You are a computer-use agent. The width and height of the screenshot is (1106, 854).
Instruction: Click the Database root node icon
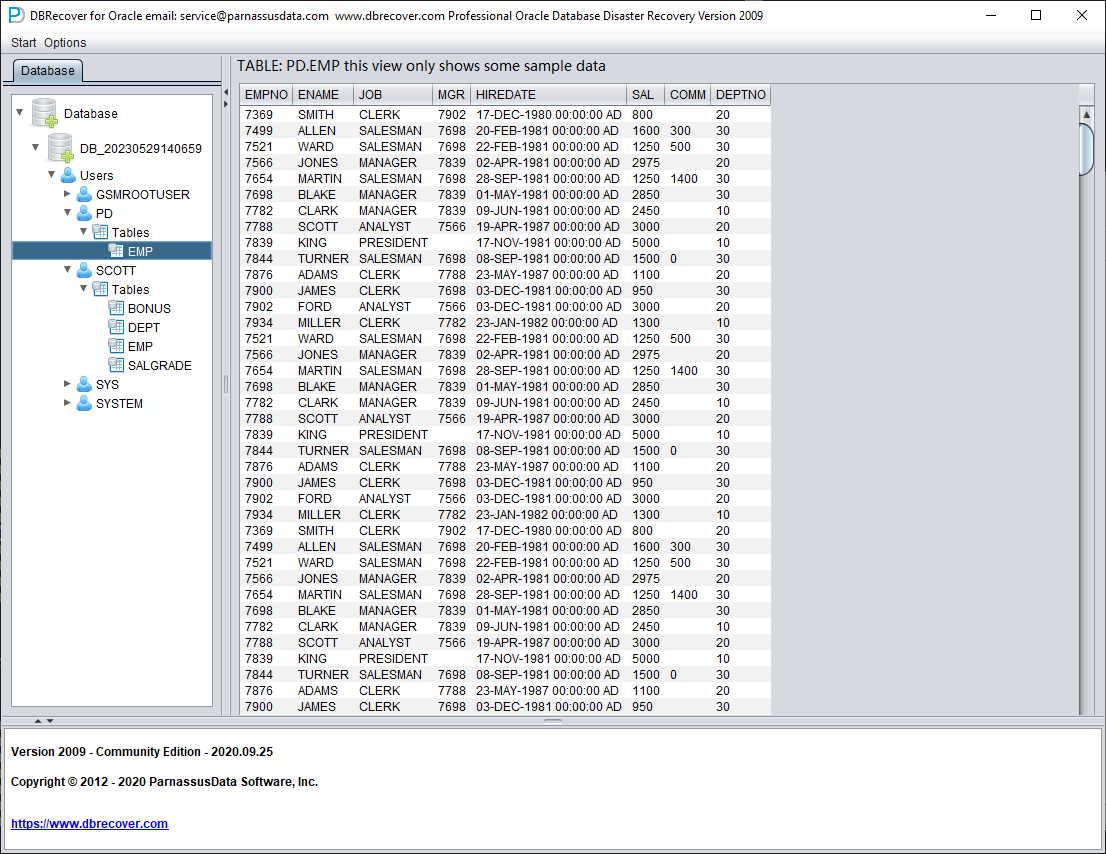click(x=44, y=113)
